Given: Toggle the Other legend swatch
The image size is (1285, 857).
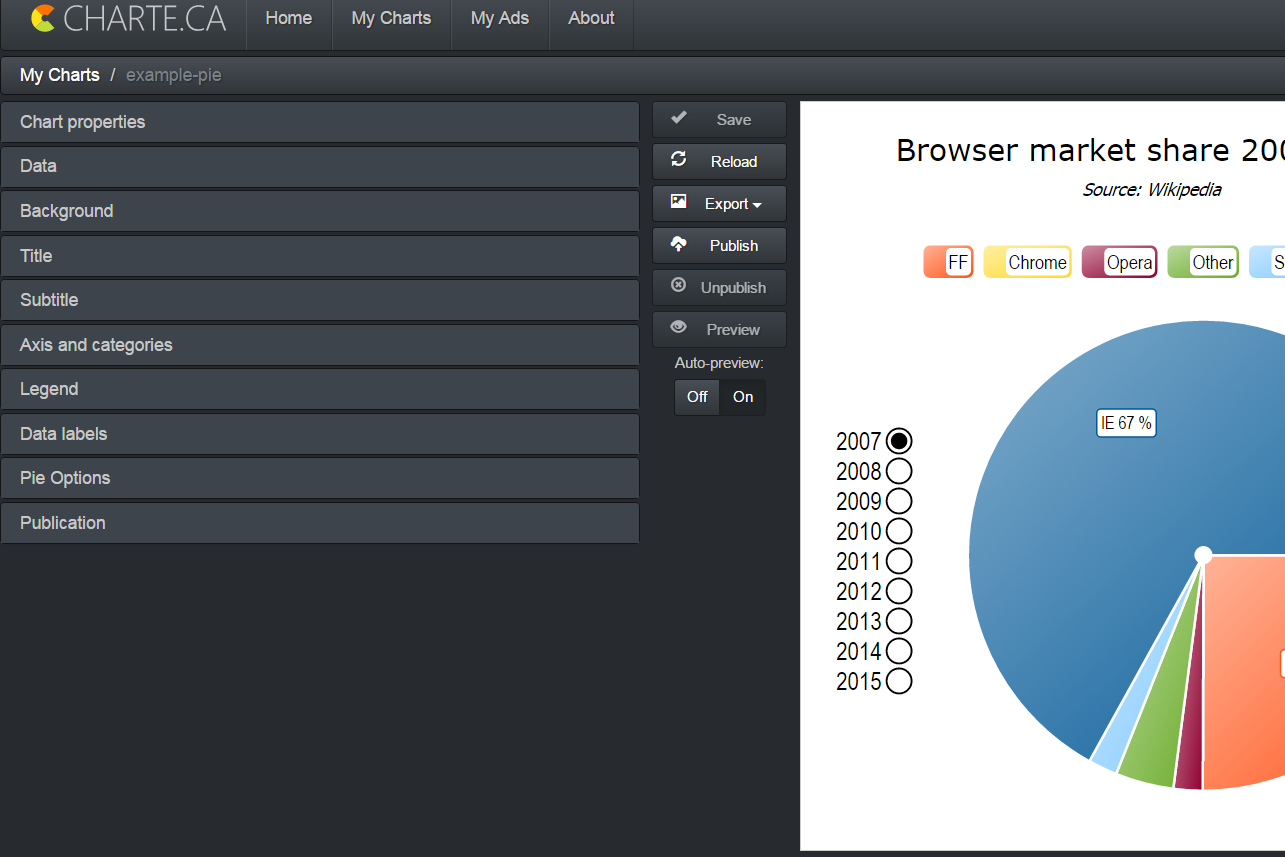Looking at the screenshot, I should tap(1203, 262).
